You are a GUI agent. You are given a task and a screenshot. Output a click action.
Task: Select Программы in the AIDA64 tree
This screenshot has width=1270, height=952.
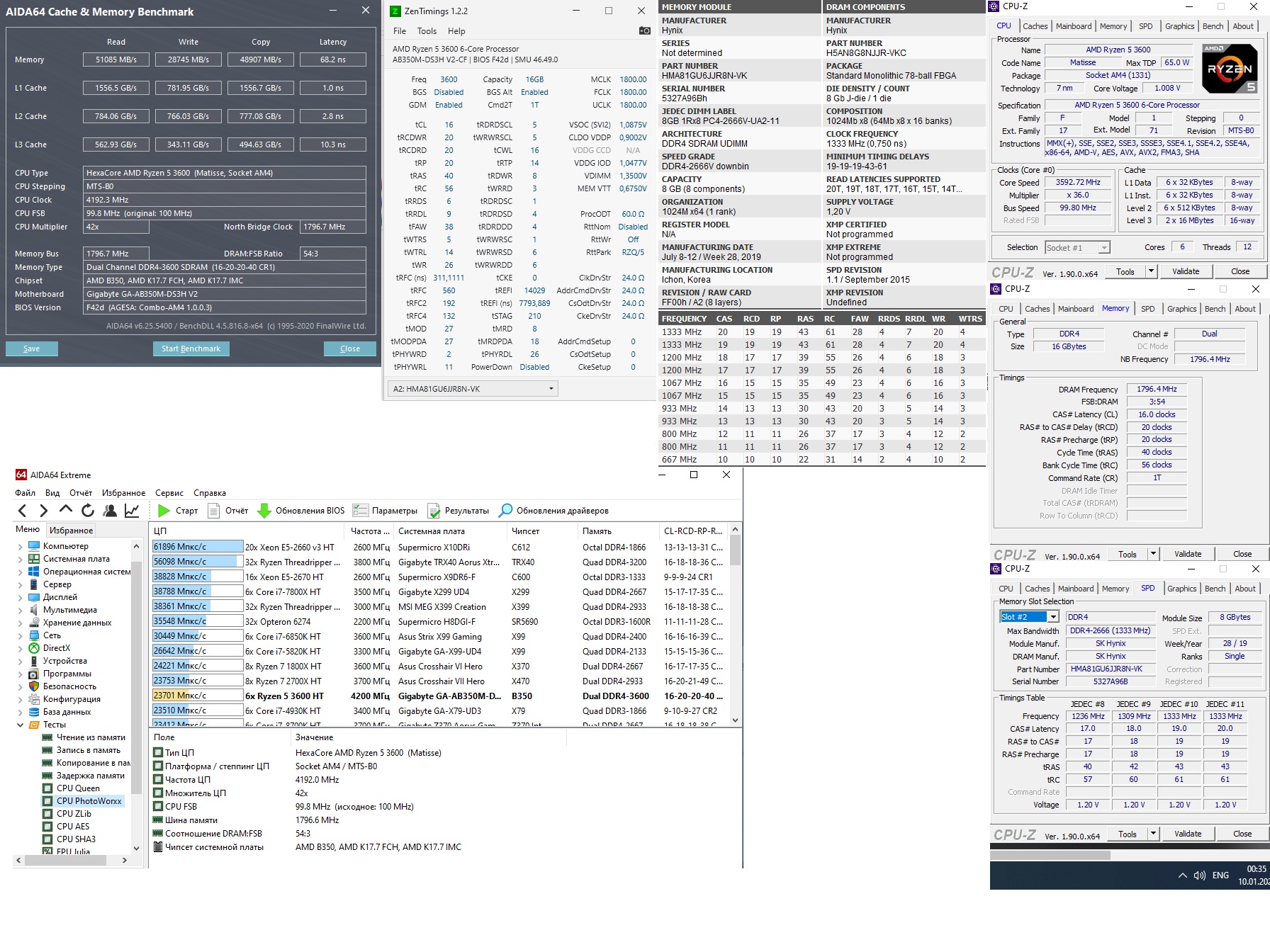tap(60, 674)
